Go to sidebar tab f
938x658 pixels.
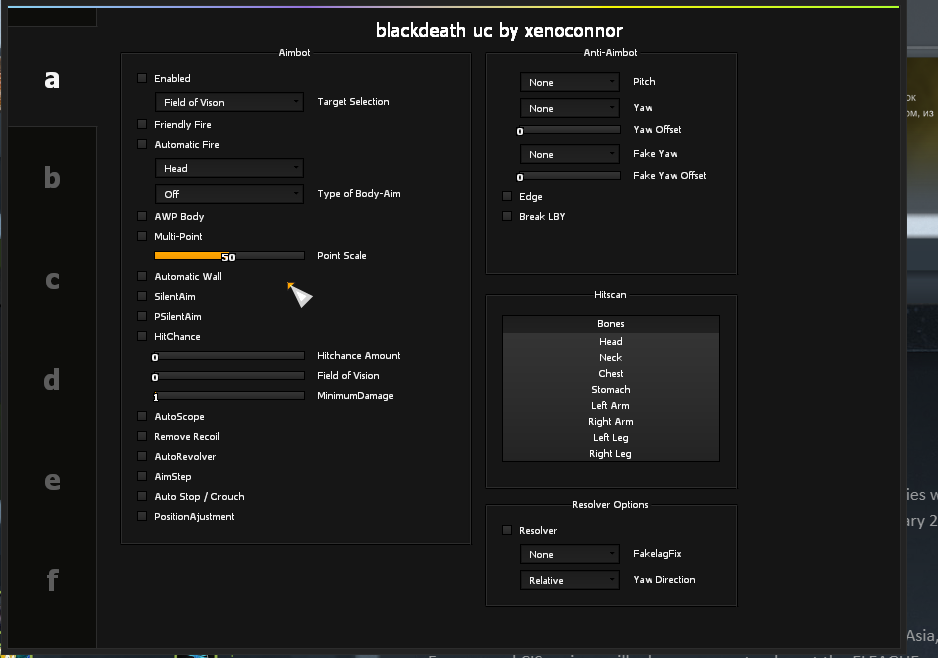tap(52, 580)
